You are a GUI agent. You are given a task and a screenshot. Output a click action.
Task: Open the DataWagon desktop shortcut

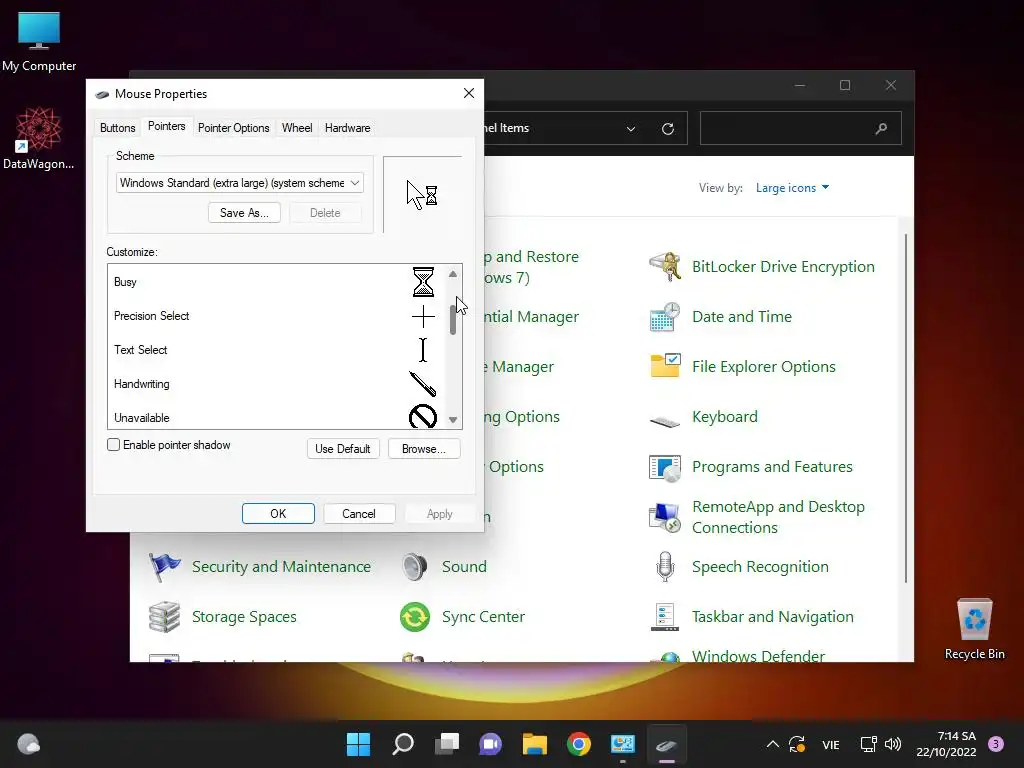point(39,138)
